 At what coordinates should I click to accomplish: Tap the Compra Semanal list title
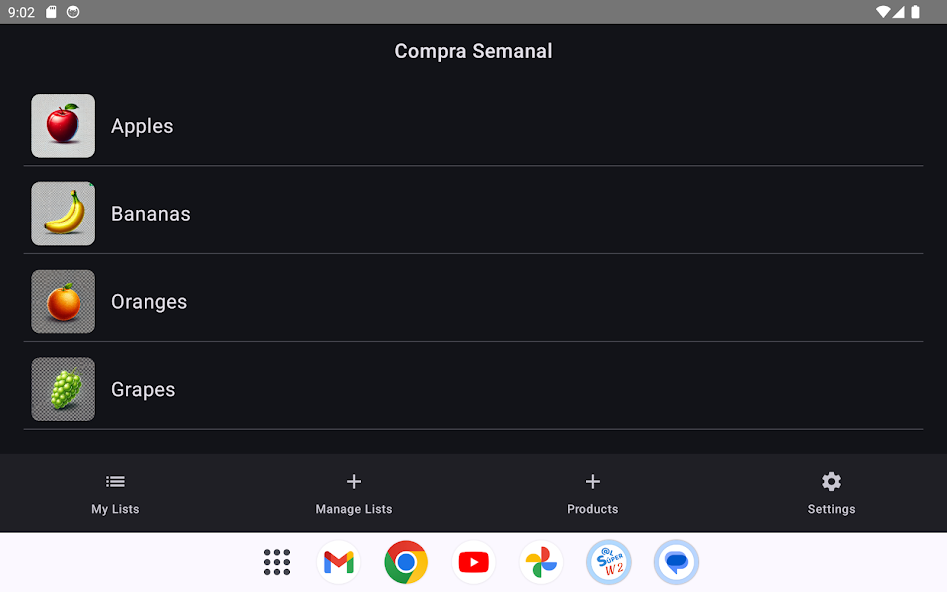[x=474, y=51]
